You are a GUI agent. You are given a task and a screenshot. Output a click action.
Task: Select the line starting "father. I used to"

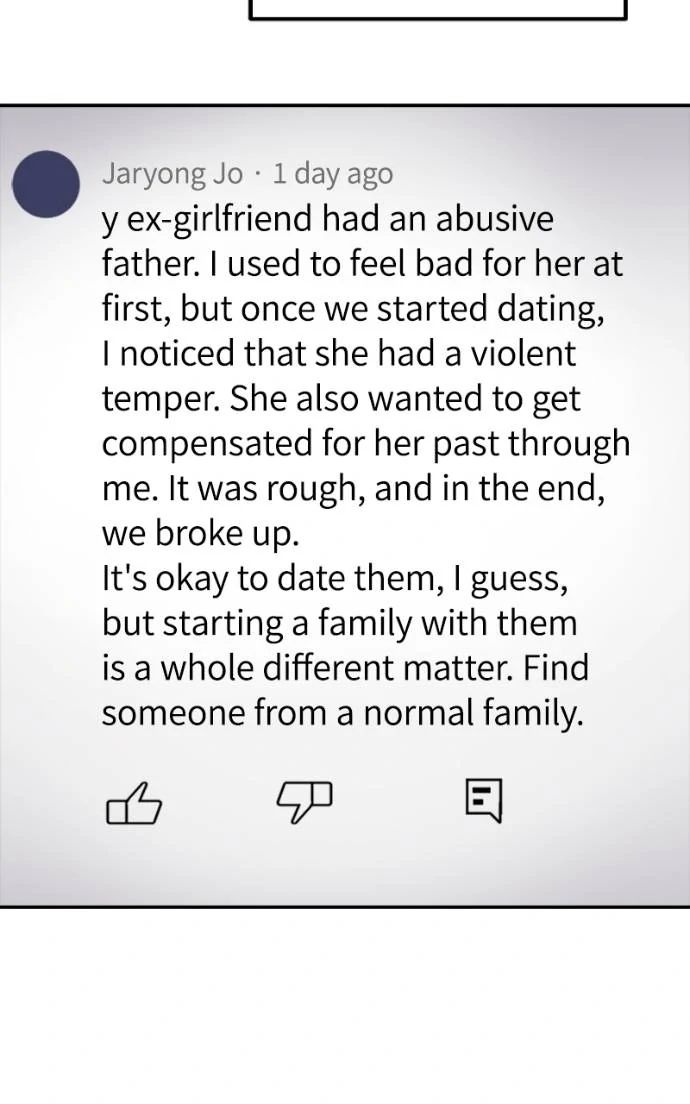point(362,264)
